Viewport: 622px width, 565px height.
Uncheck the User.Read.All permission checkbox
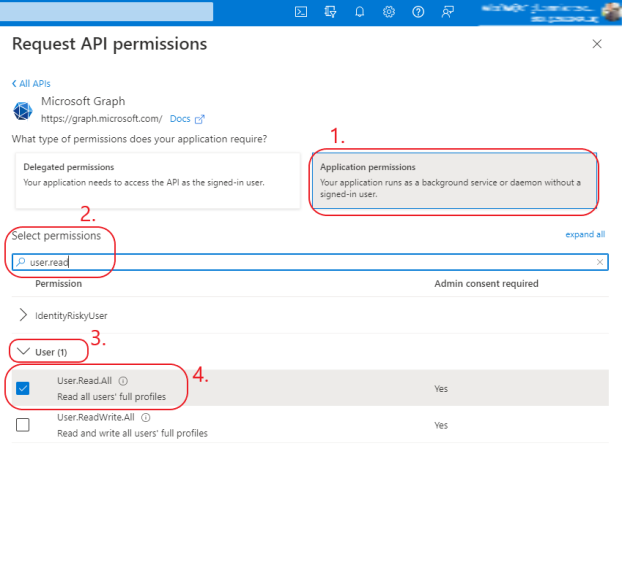(23, 388)
